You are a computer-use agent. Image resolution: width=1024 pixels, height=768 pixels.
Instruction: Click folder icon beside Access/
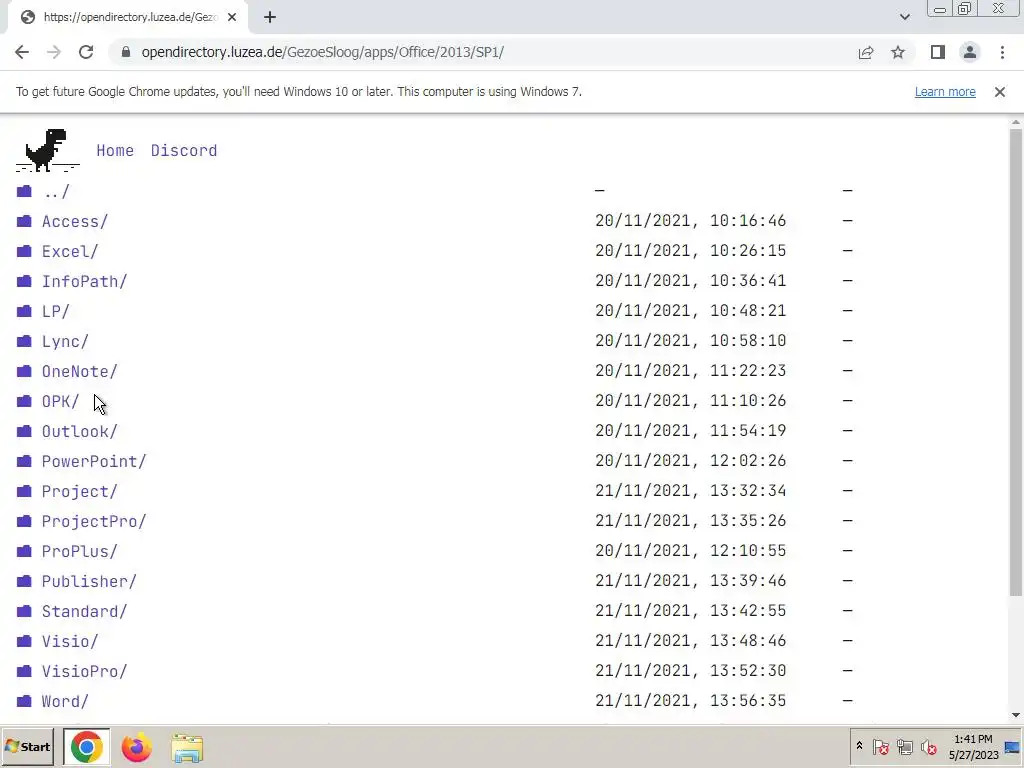pyautogui.click(x=24, y=221)
